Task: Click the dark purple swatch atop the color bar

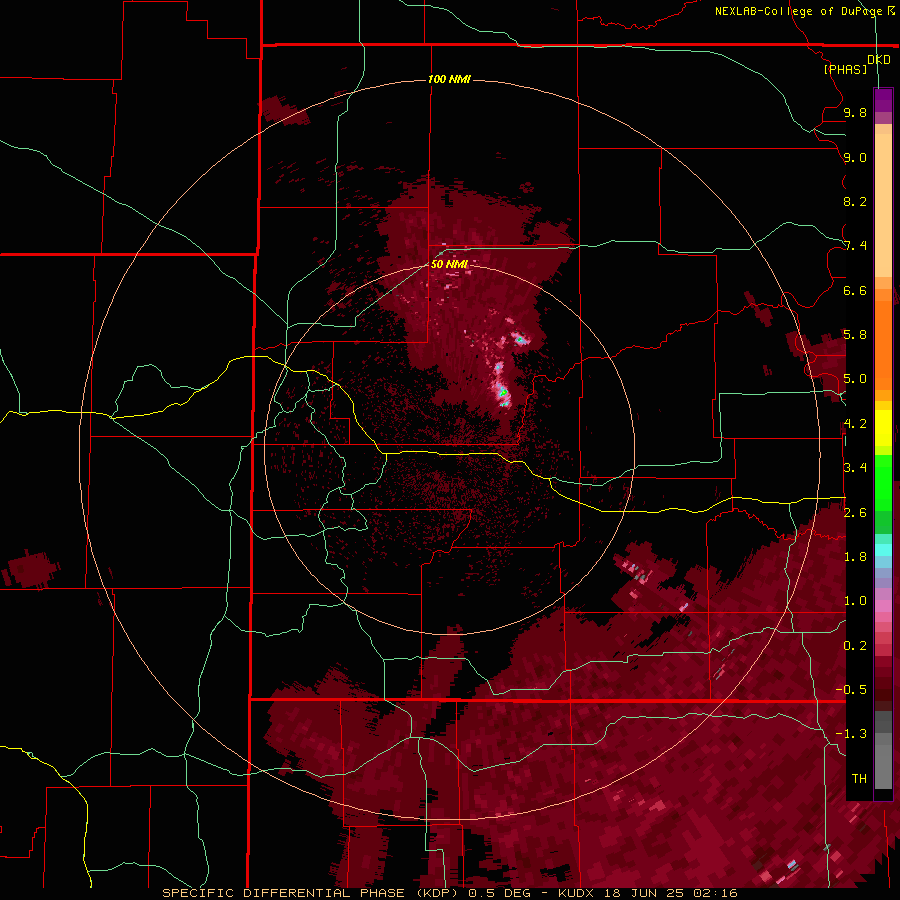Action: click(x=883, y=100)
